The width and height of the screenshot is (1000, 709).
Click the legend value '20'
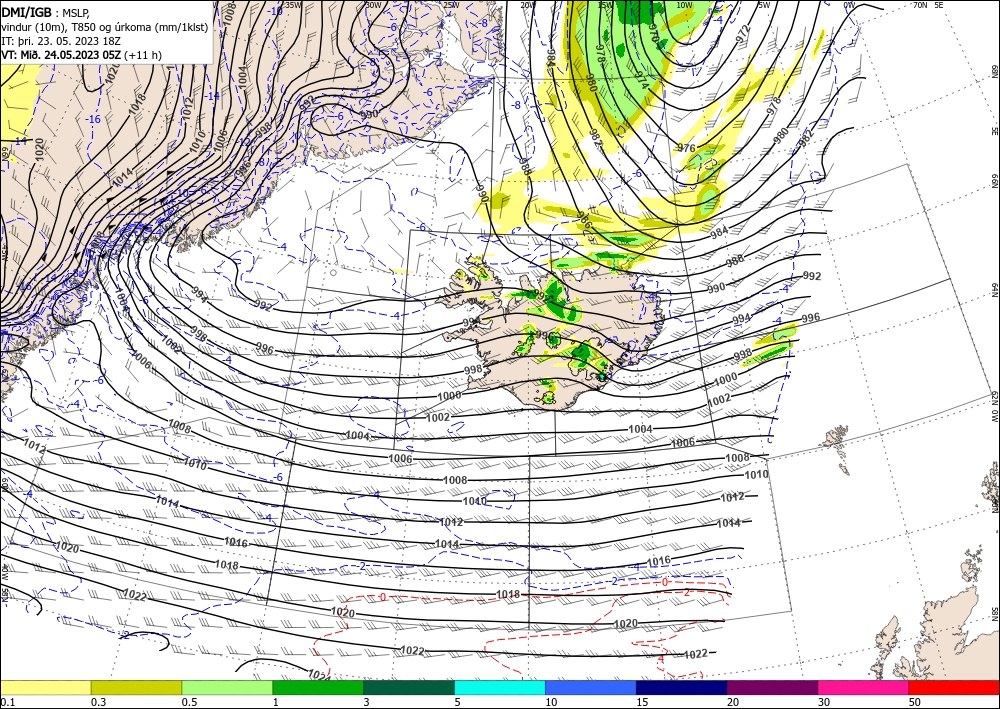tap(733, 702)
